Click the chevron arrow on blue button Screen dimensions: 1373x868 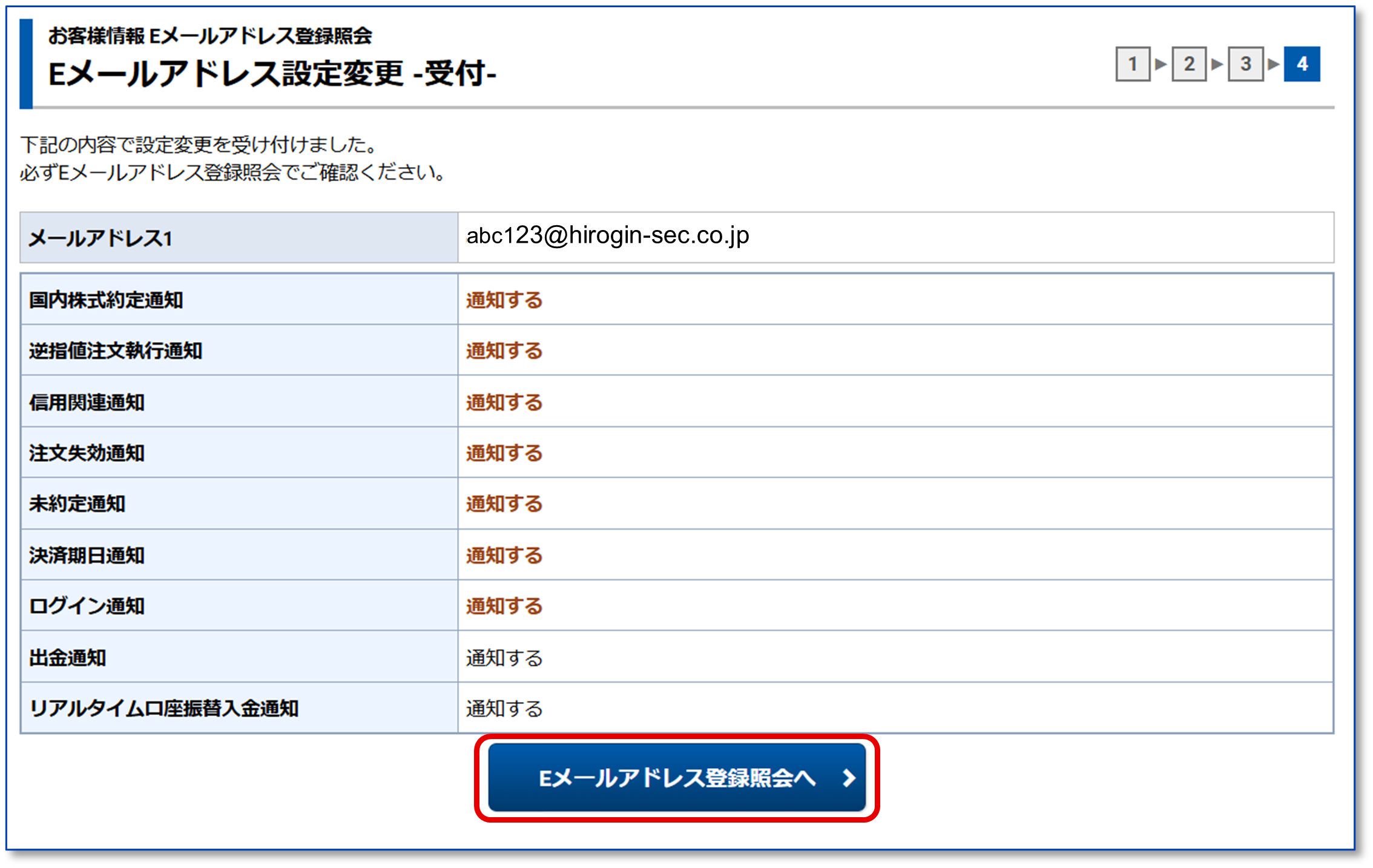(x=849, y=778)
